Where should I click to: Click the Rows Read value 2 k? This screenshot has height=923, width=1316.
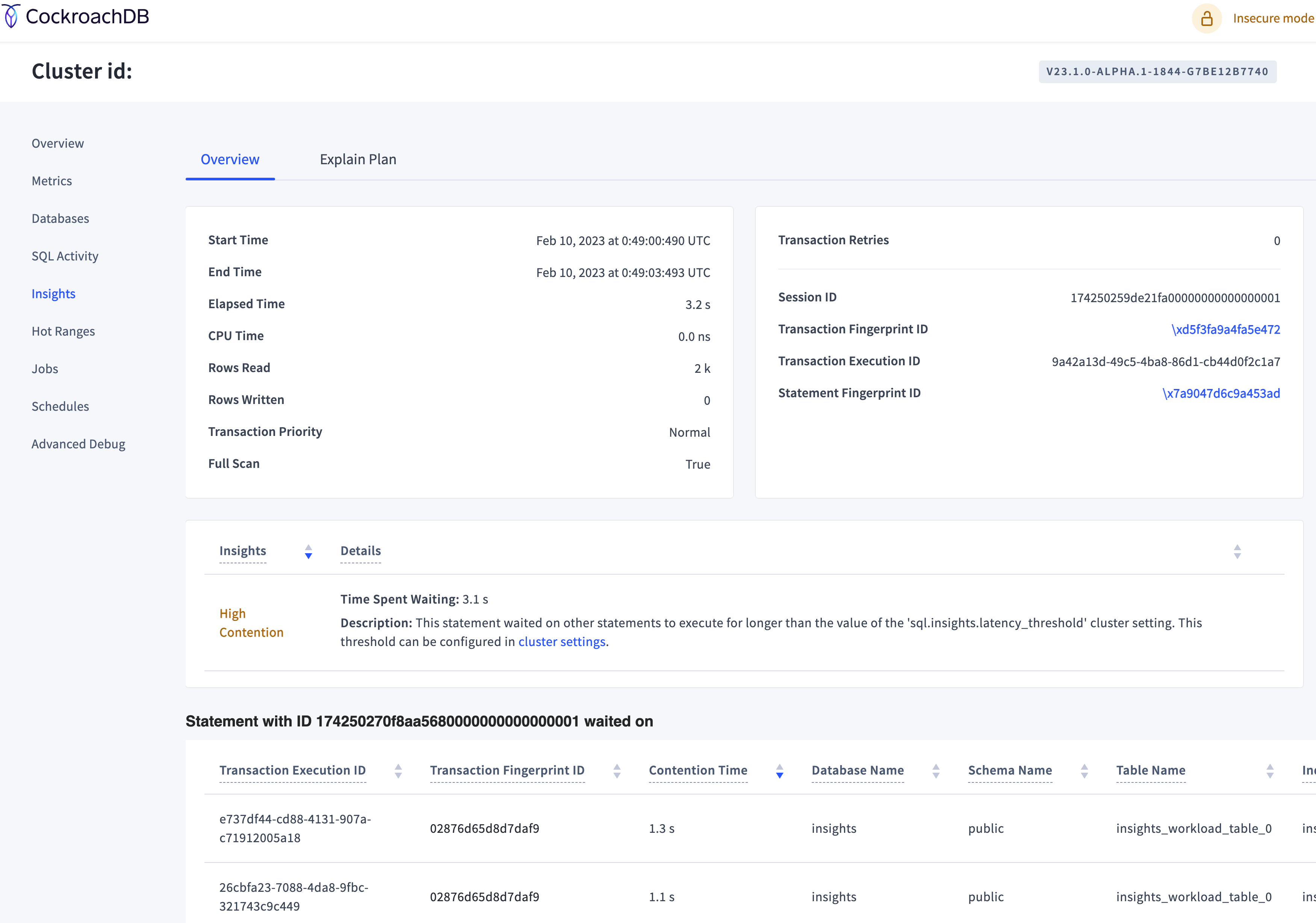tap(702, 369)
